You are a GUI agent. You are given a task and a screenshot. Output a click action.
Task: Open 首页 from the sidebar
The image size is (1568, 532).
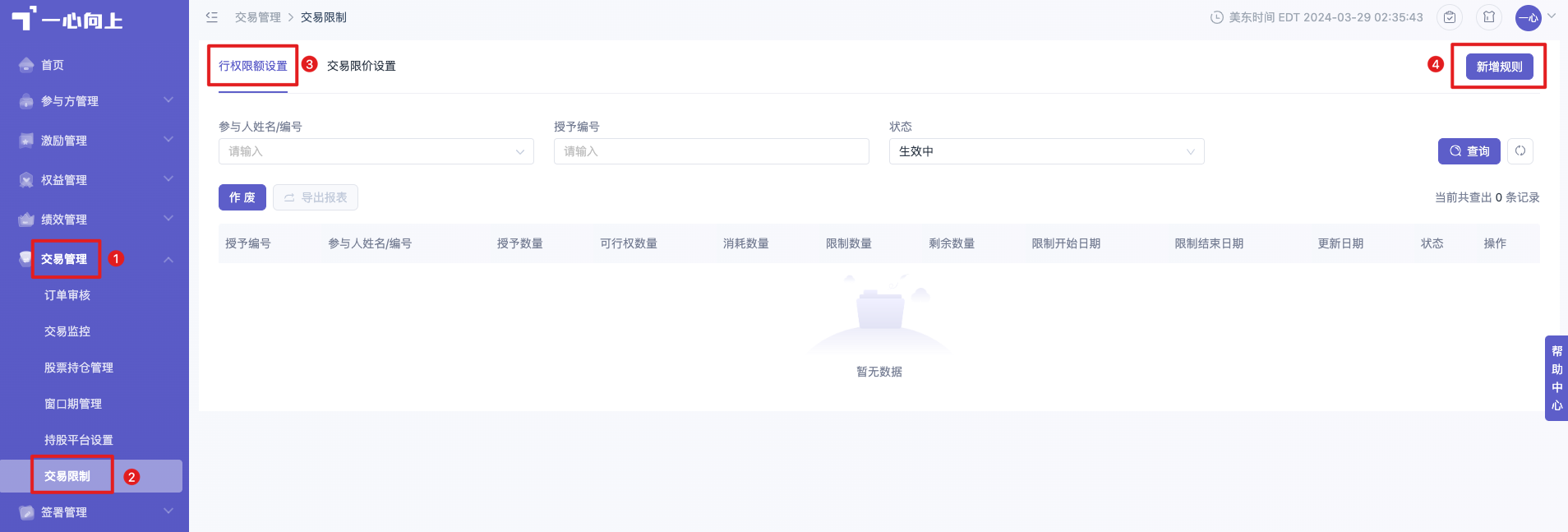(x=53, y=65)
